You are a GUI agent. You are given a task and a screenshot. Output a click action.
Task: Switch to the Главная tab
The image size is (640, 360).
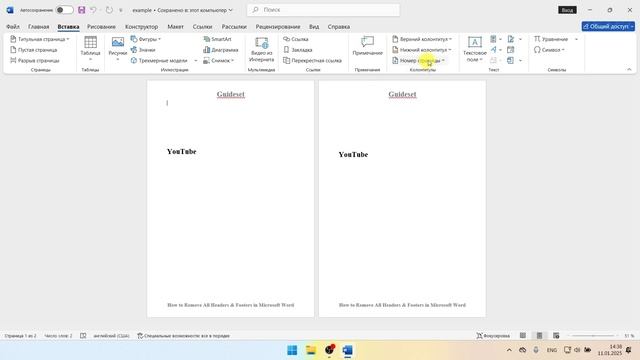(39, 27)
